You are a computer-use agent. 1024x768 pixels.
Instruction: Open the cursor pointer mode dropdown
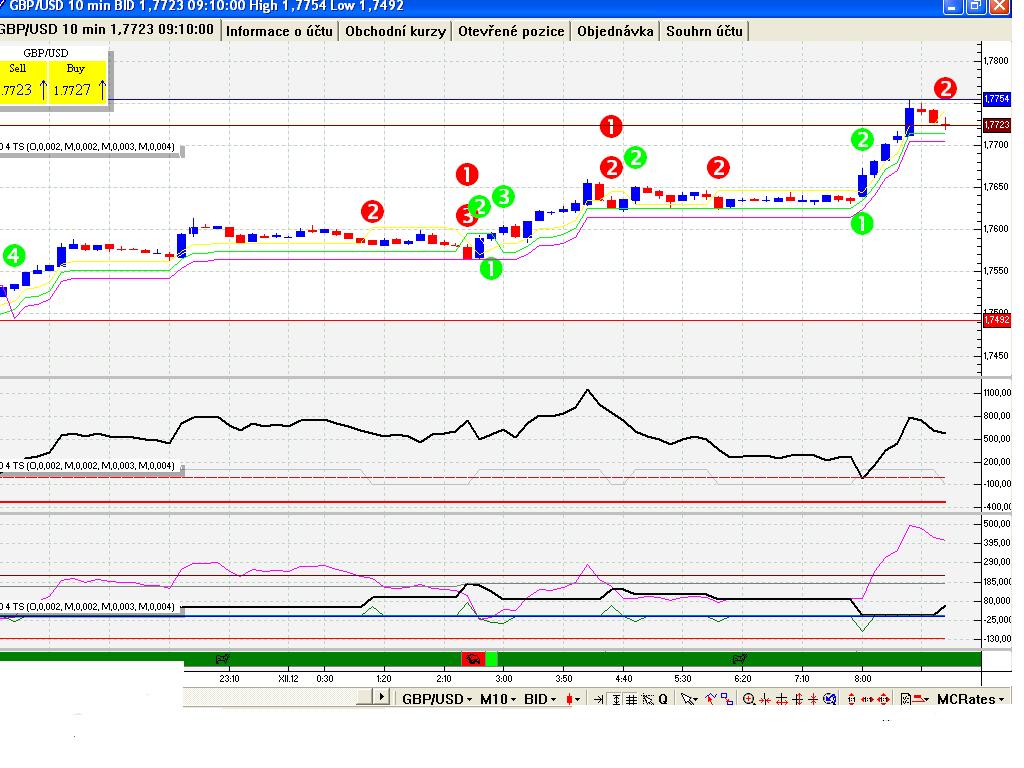click(688, 699)
